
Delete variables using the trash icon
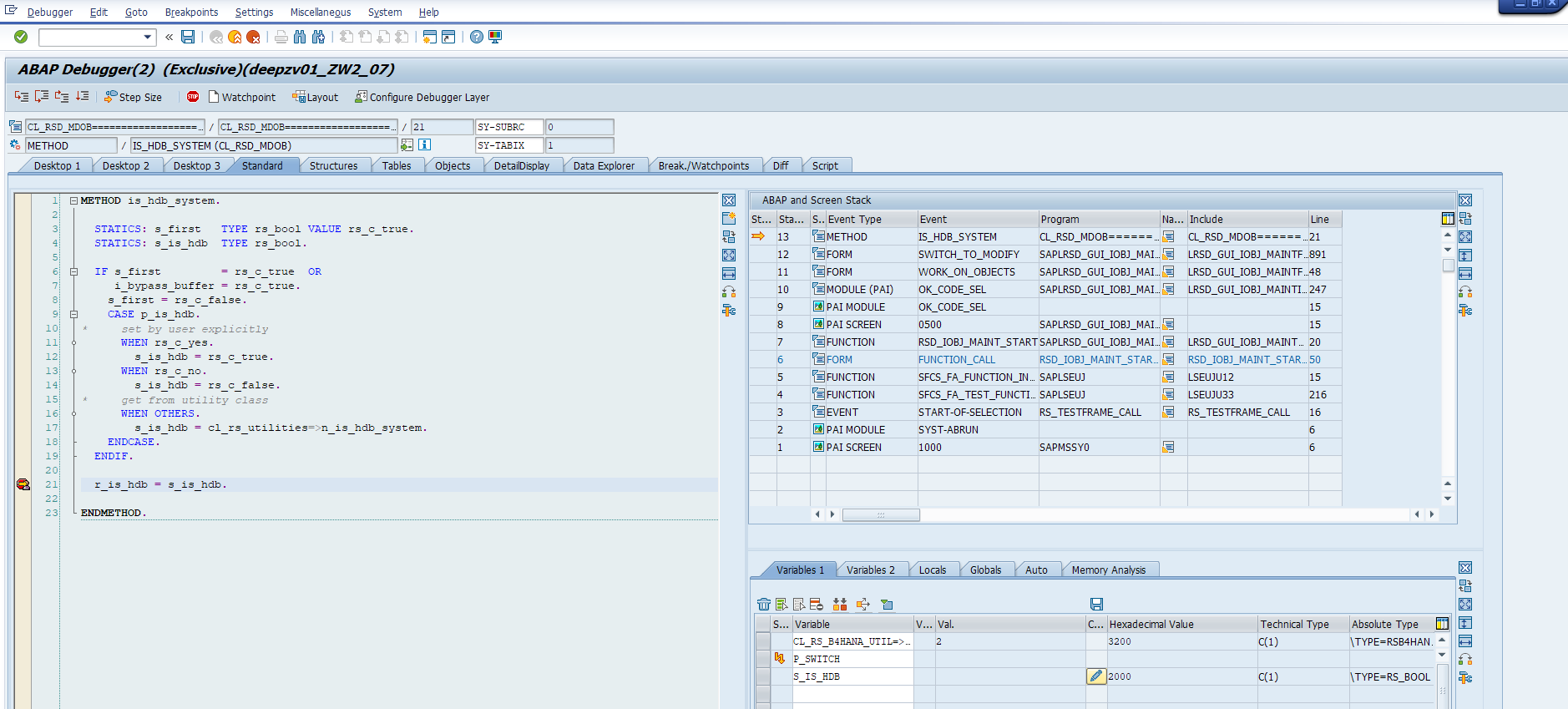pyautogui.click(x=763, y=604)
